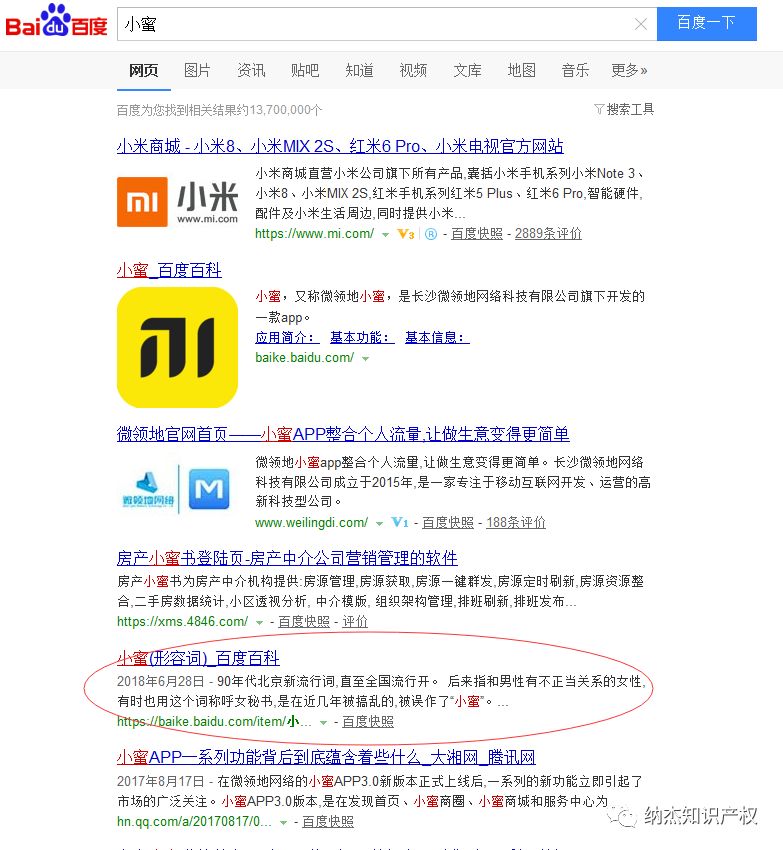Expand dropdown arrow beside hn.qq.com URL

[x=283, y=823]
